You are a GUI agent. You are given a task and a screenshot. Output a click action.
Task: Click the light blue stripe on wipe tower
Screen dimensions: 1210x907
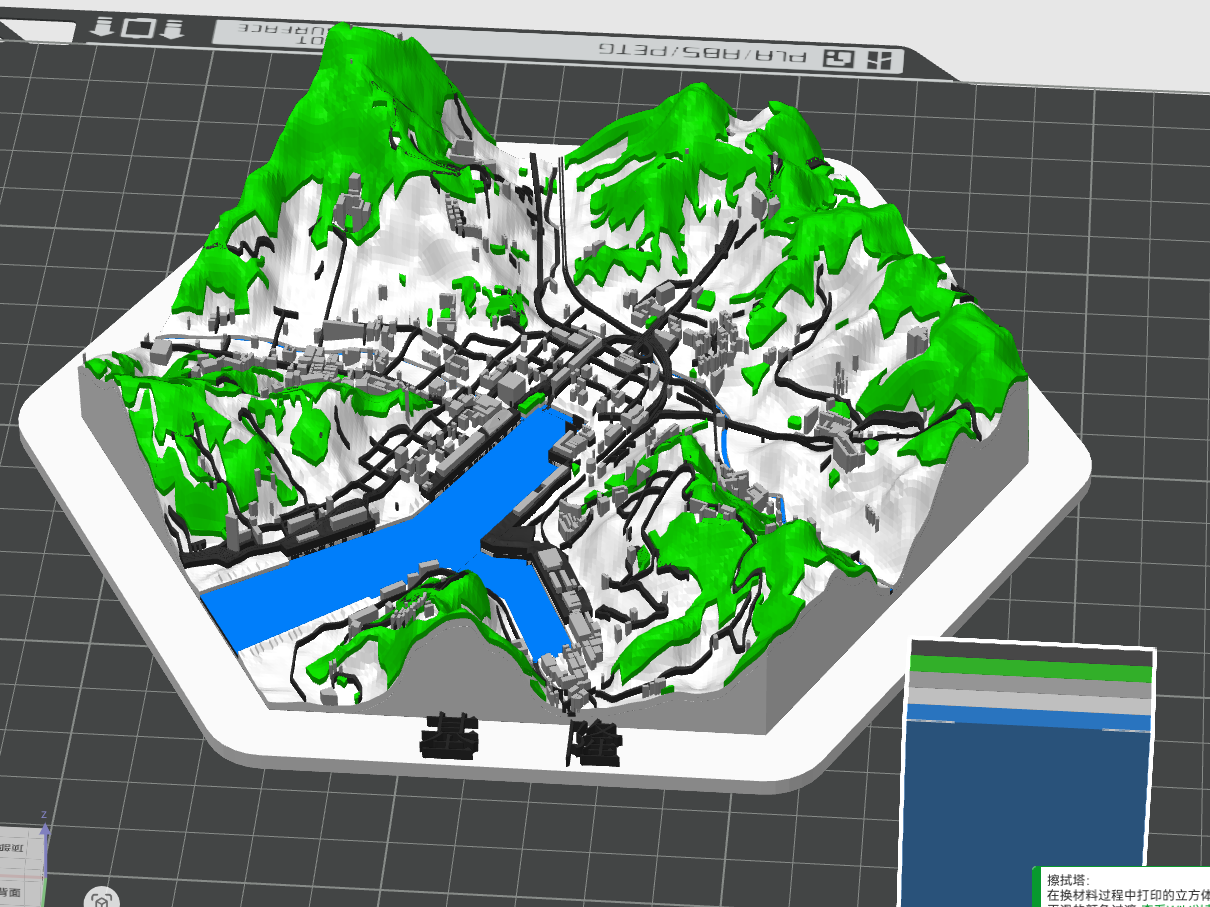[1029, 721]
